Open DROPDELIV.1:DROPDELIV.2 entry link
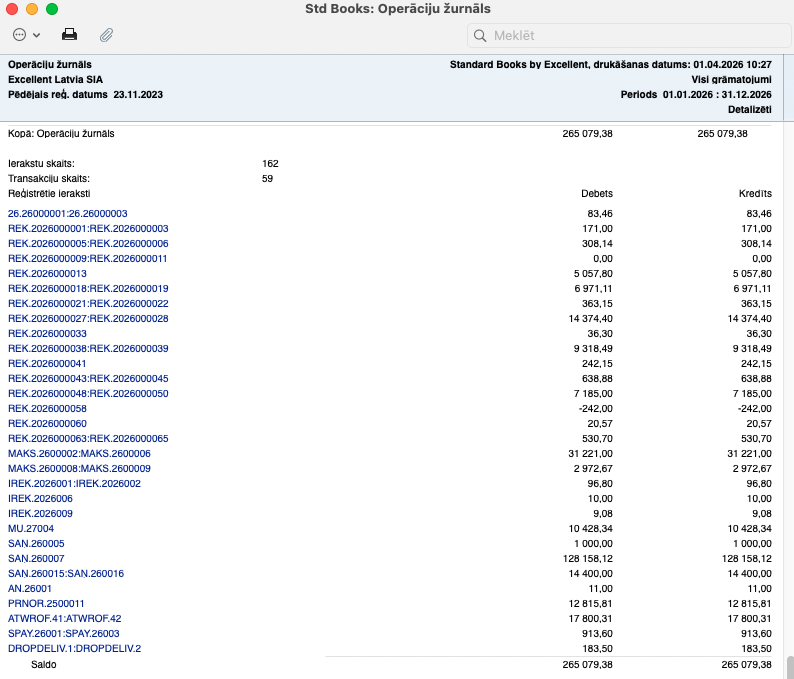Screen dimensions: 794x679 point(74,649)
